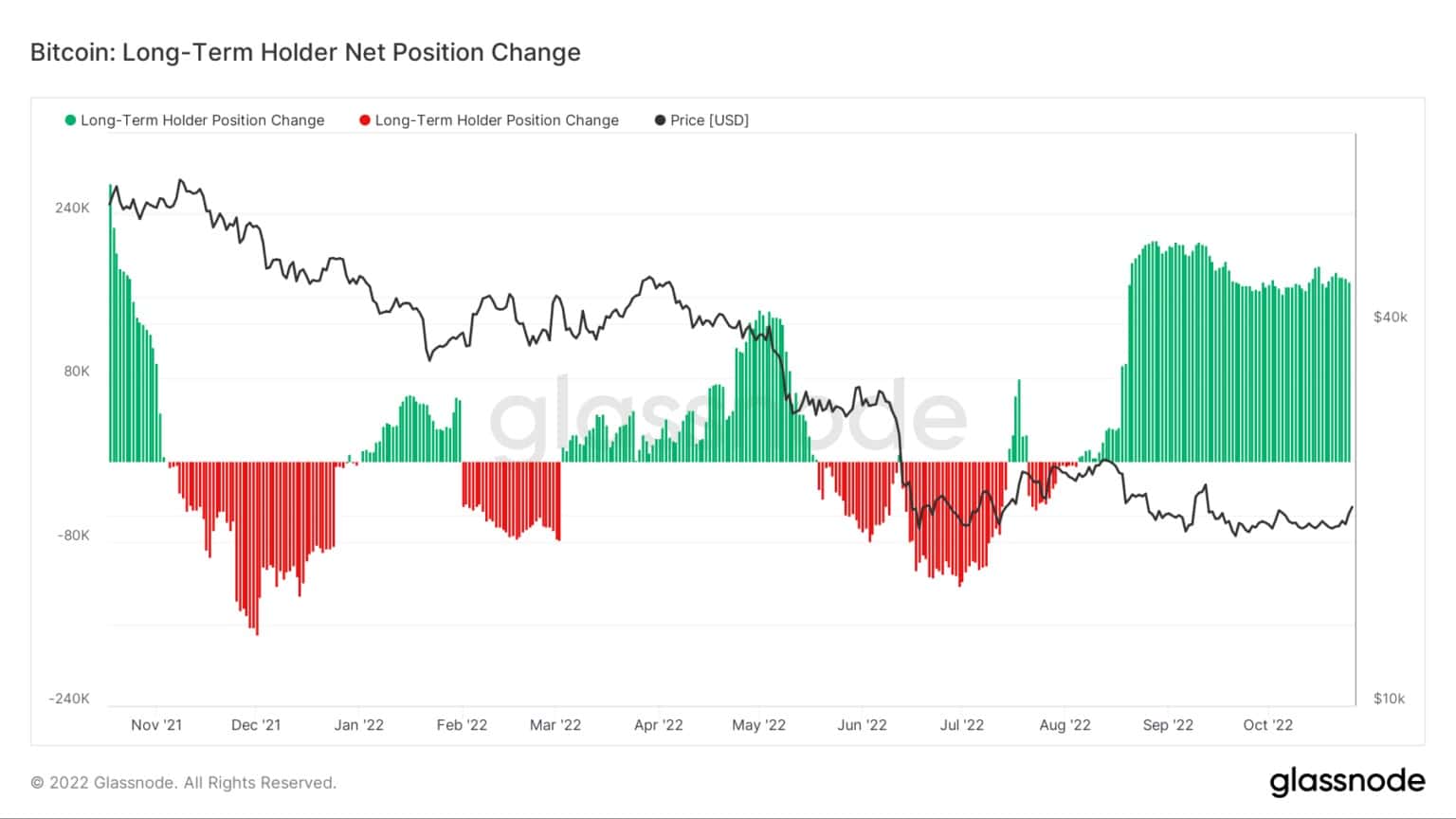Click the Nov '21 x-axis label
The image size is (1456, 819).
[x=156, y=725]
